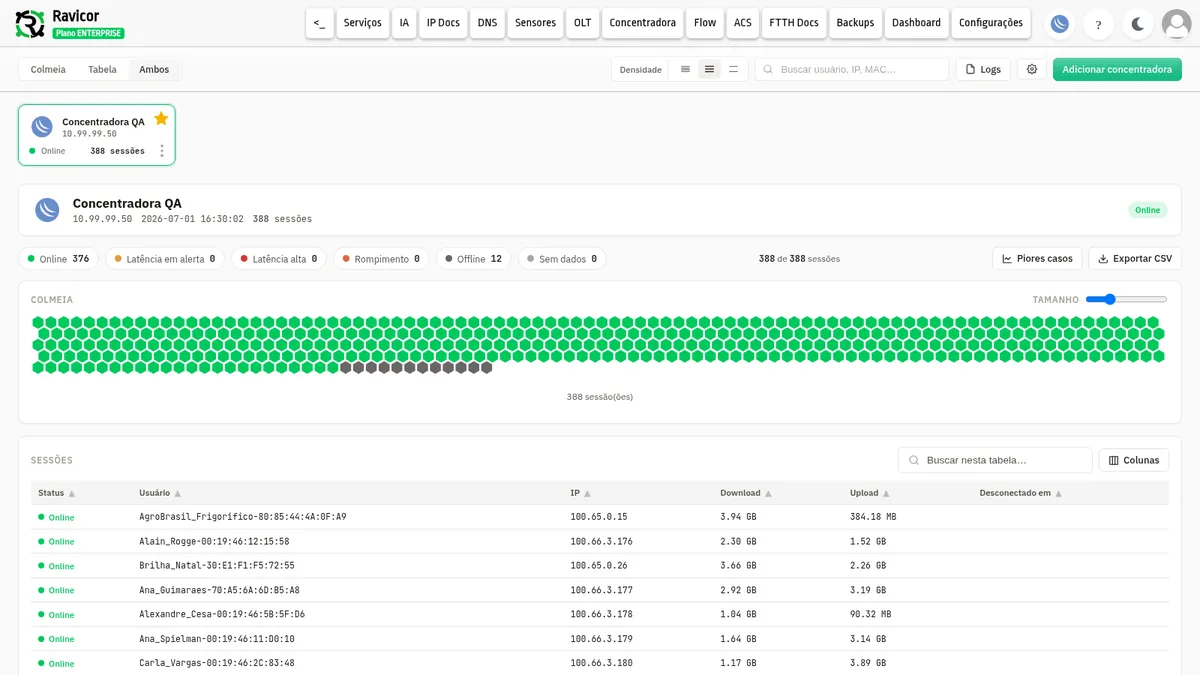
Task: Toggle the Latência alta filter
Action: 279,259
